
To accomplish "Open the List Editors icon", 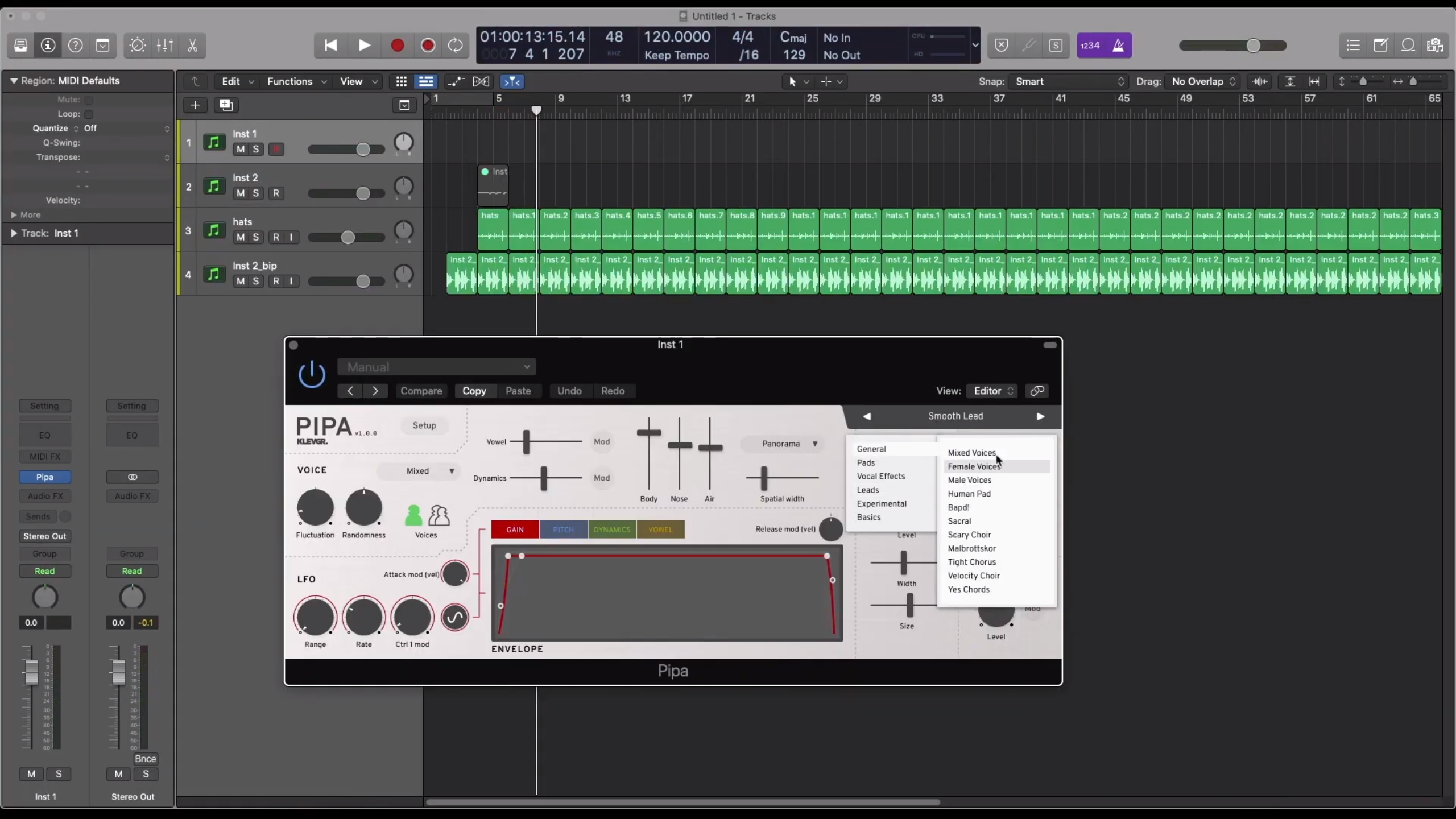I will click(x=1353, y=45).
